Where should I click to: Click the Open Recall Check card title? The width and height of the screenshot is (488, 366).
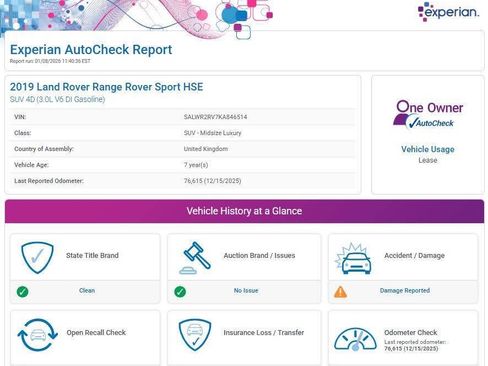click(x=96, y=333)
